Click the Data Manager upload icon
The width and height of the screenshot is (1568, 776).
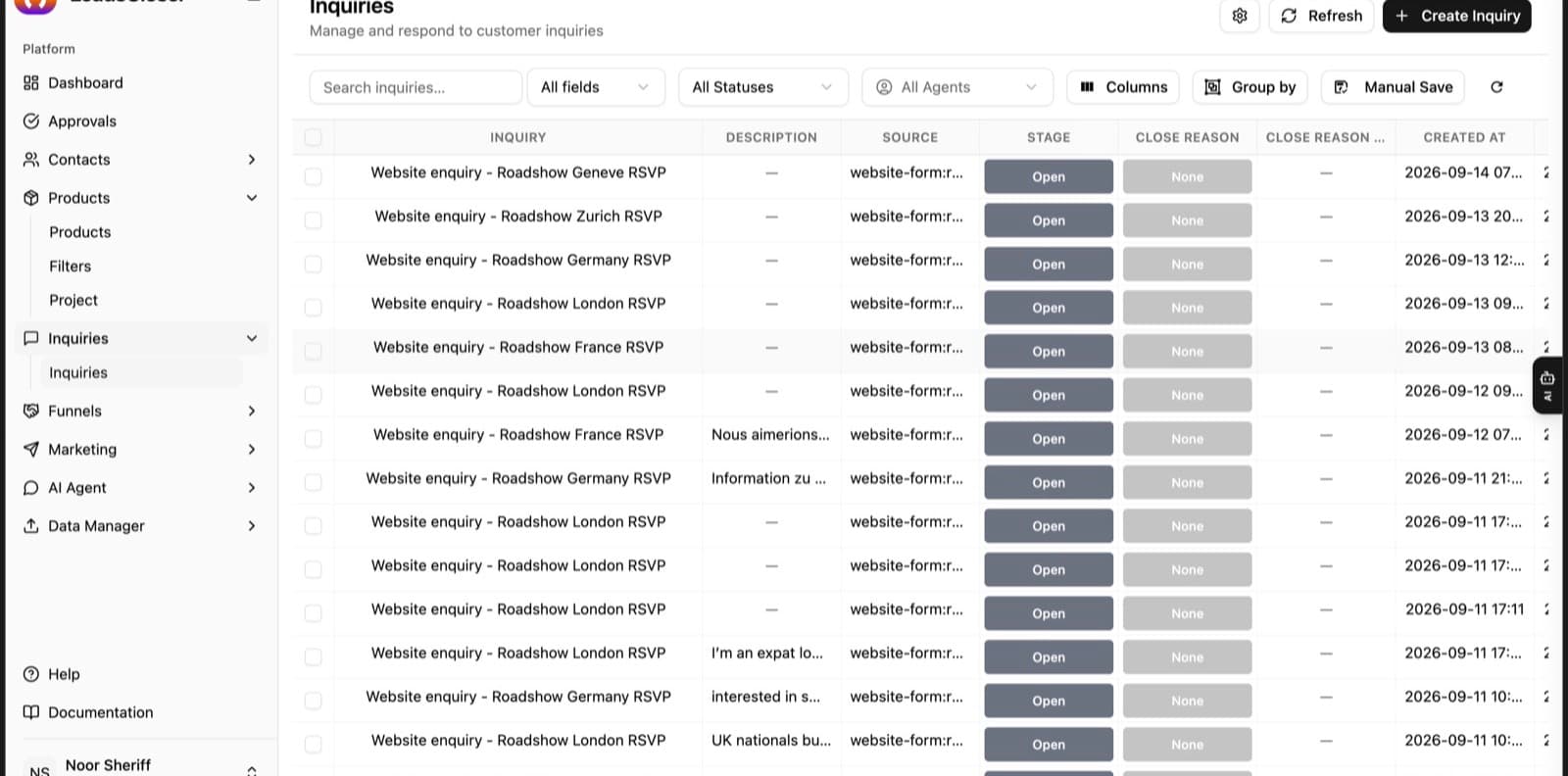pos(31,526)
